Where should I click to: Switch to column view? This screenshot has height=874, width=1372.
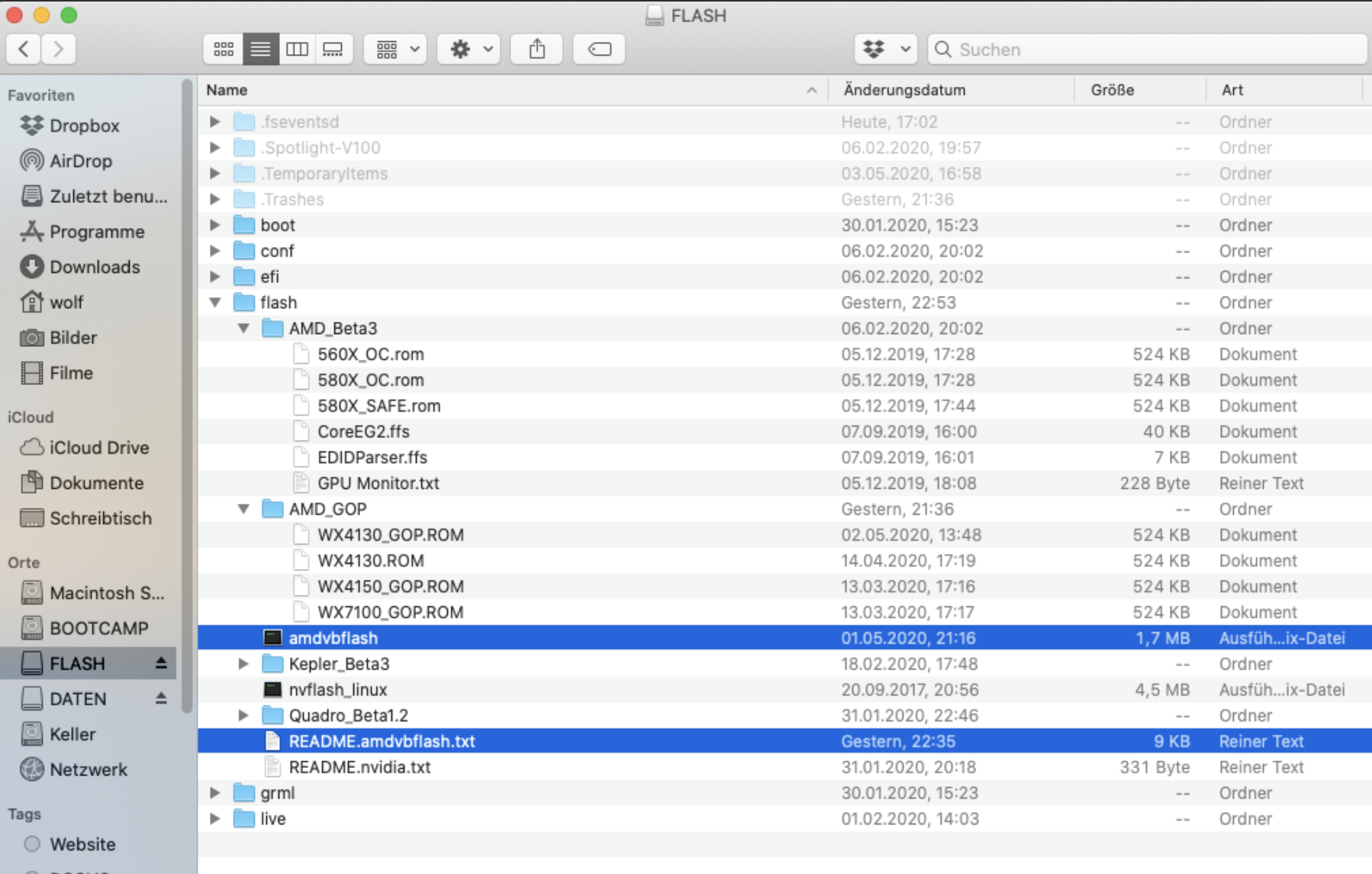coord(297,50)
